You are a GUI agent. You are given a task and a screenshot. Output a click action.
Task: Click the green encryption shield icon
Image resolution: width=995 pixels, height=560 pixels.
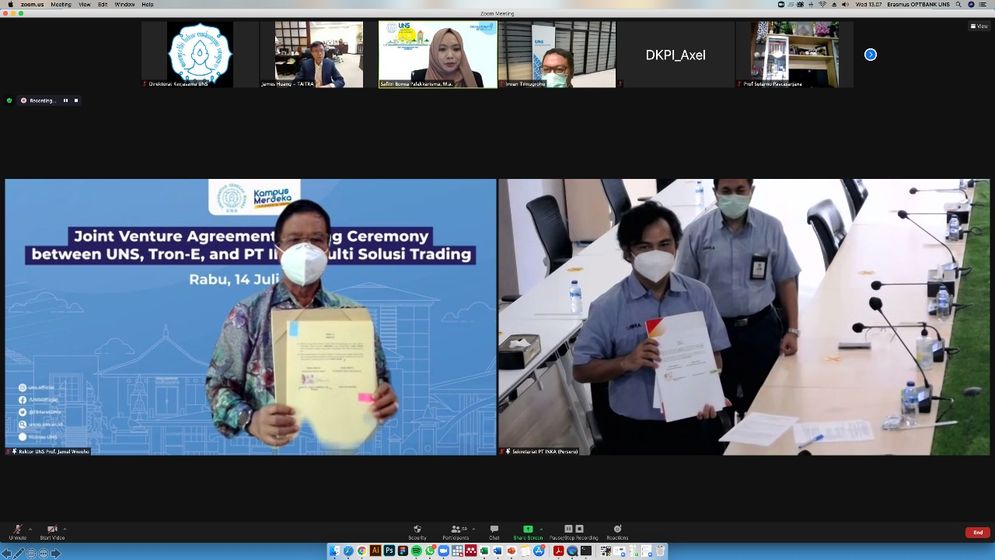[x=9, y=100]
